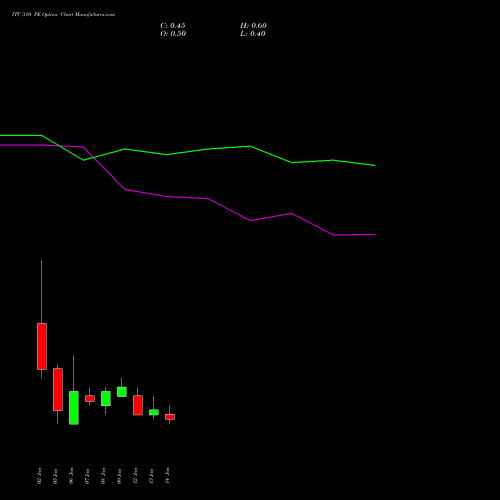Click the purple indicator line
The image size is (500, 500).
(208, 199)
